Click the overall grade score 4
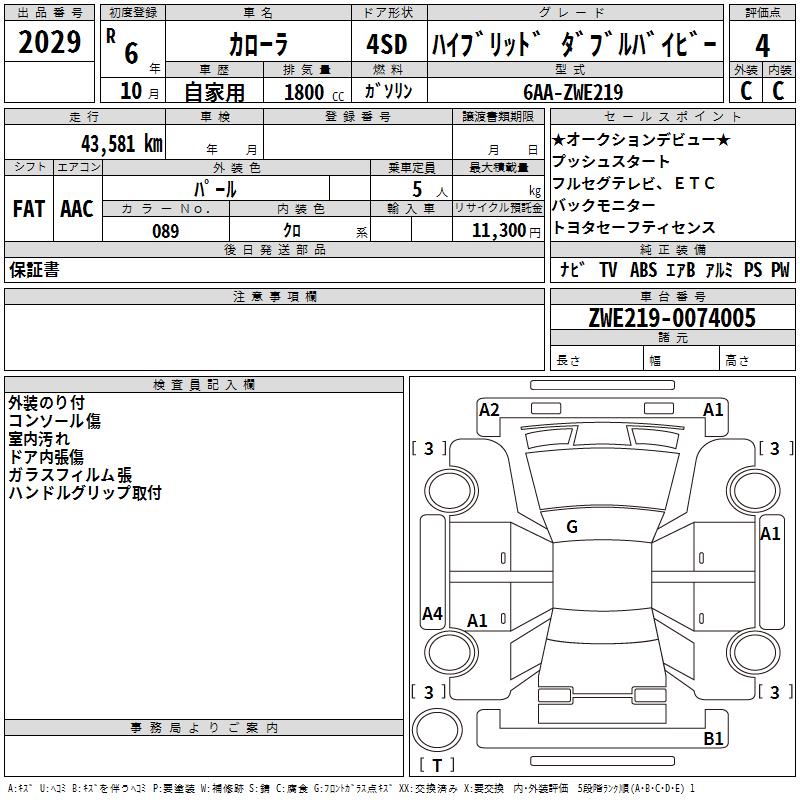Viewport: 800px width, 800px height. 762,45
